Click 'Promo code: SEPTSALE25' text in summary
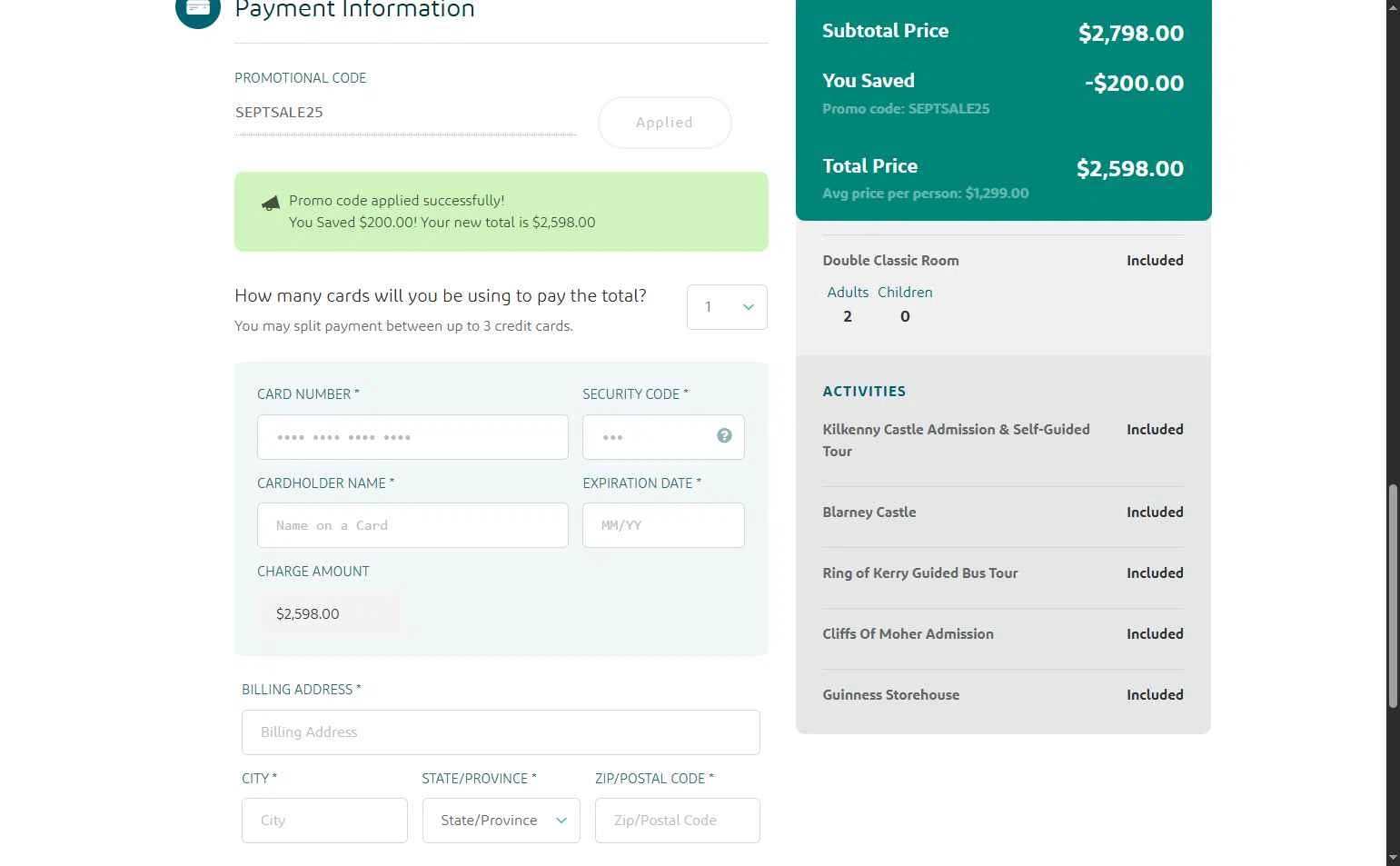Viewport: 1400px width, 866px height. coord(906,109)
